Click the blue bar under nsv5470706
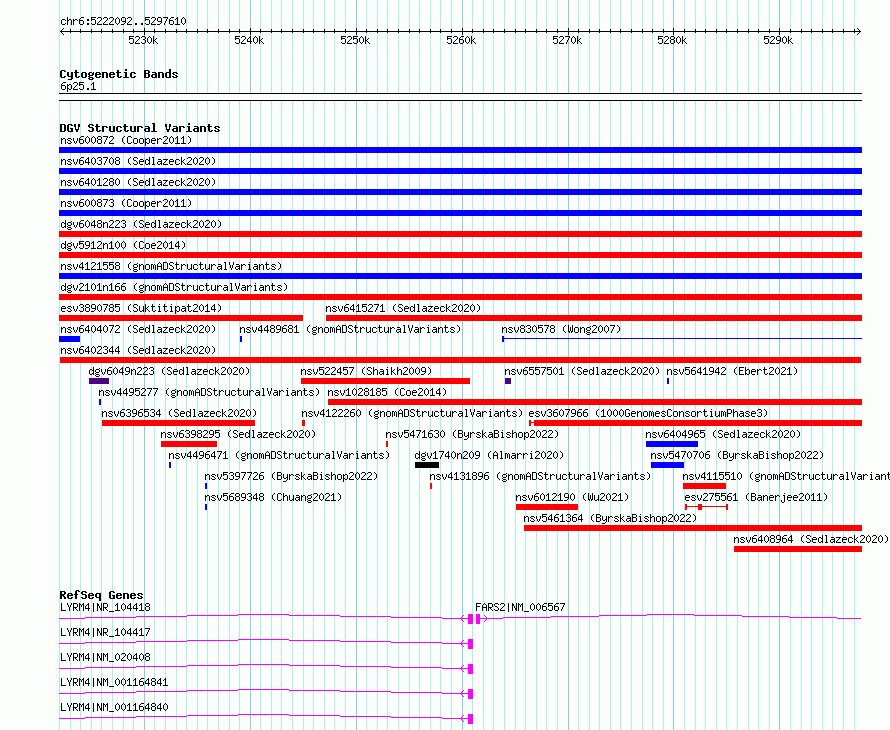Viewport: 890px width, 730px height. click(668, 465)
